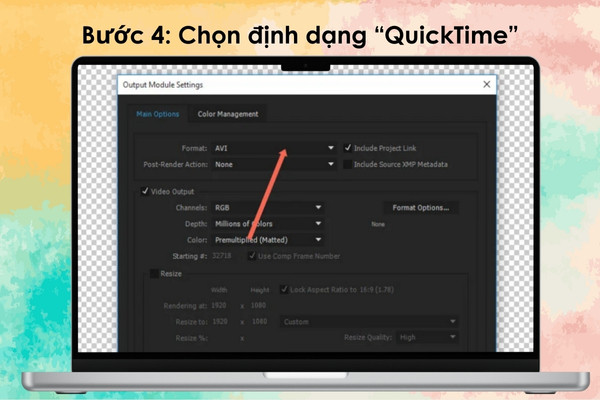This screenshot has height=400, width=600.
Task: Enable Include Source XMP Metadata checkbox
Action: (347, 164)
